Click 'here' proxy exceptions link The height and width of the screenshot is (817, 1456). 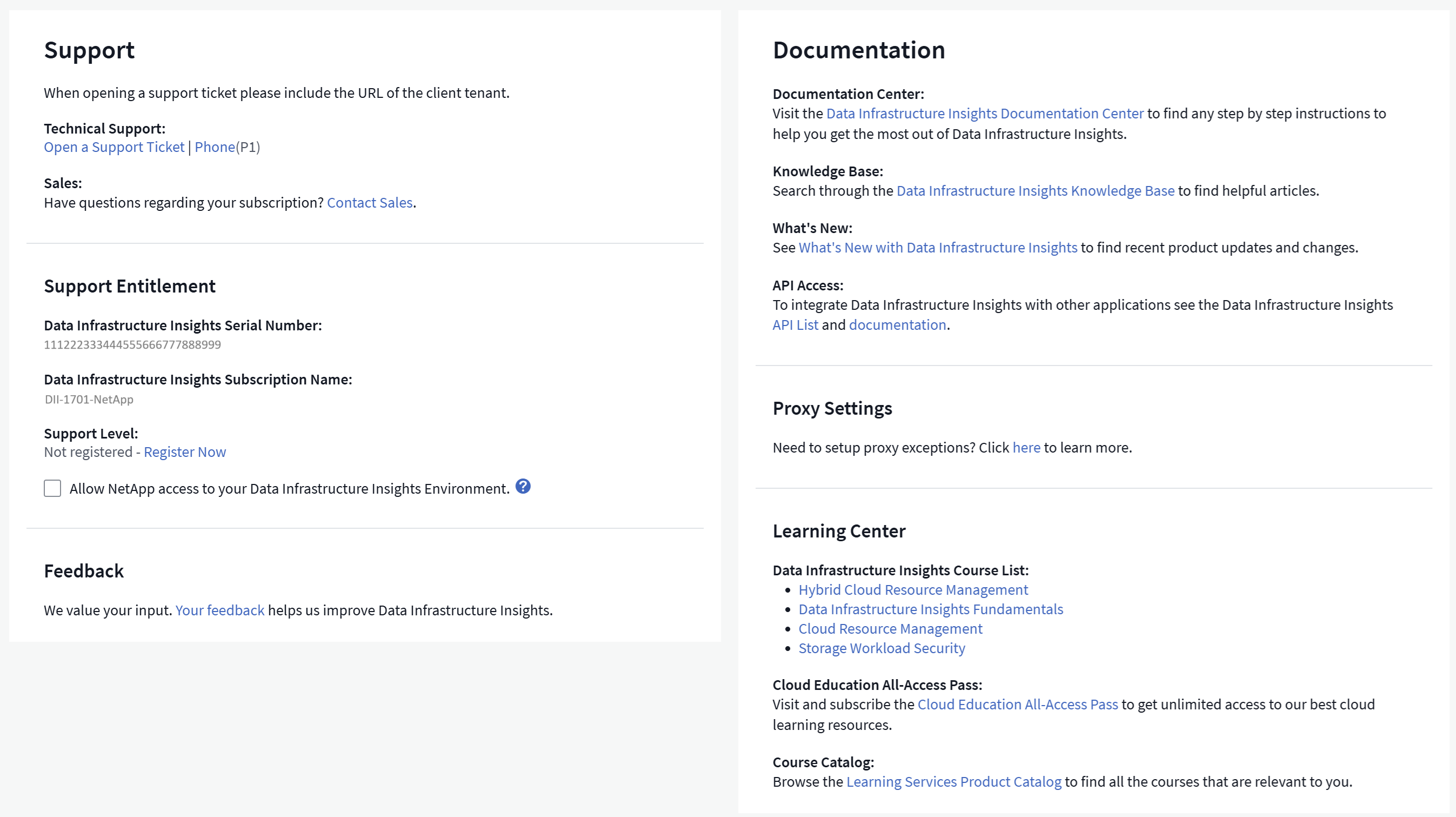tap(1026, 448)
